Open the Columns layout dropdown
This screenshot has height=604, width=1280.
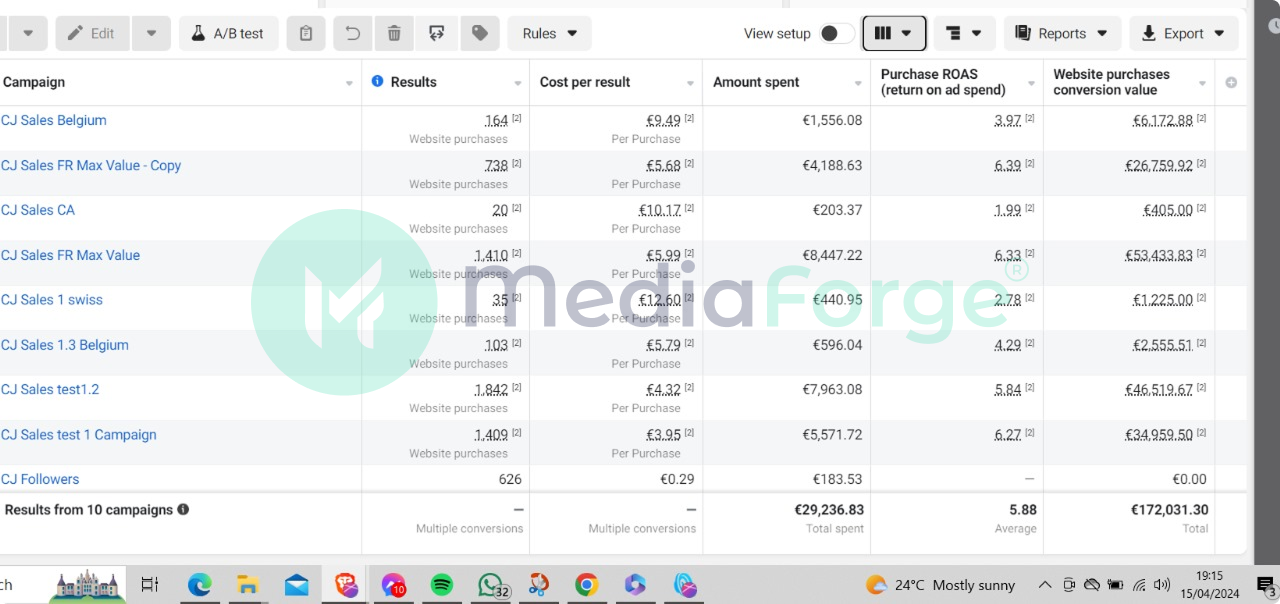point(894,33)
